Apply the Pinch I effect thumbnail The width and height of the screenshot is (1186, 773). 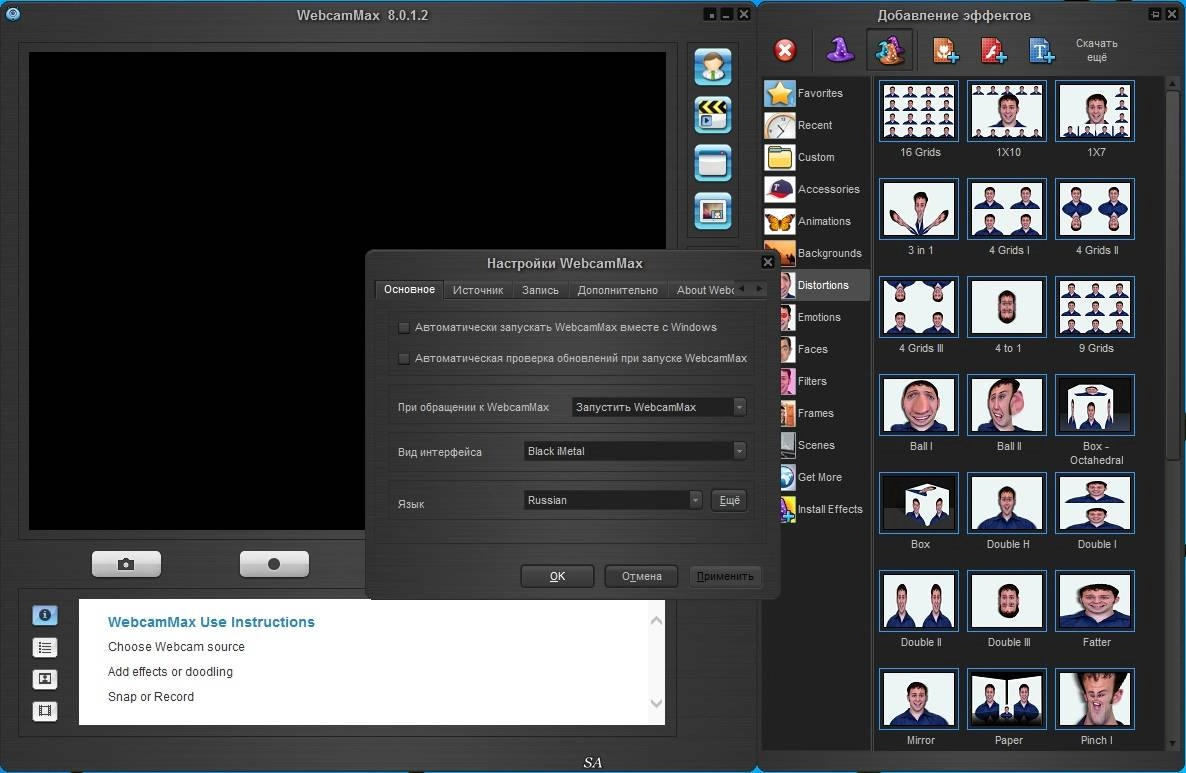(1095, 699)
